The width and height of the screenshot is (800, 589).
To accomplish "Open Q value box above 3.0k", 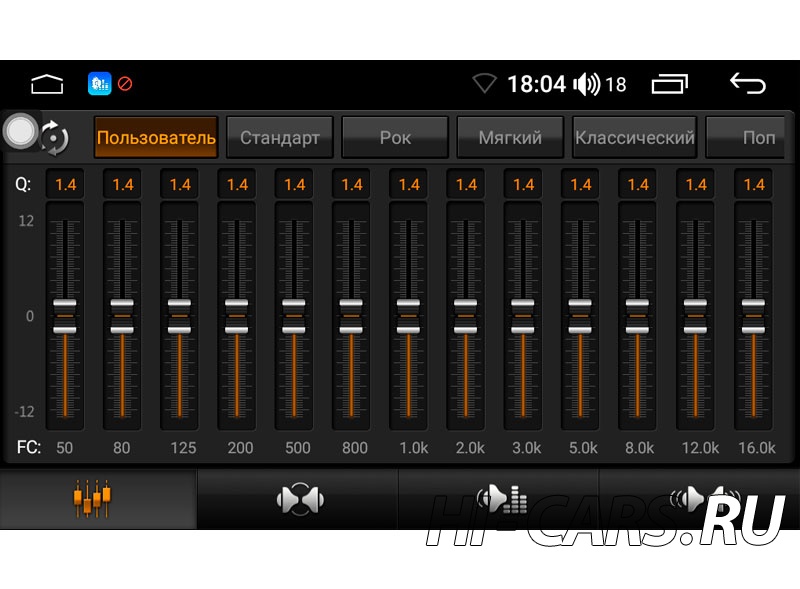I will (x=522, y=184).
